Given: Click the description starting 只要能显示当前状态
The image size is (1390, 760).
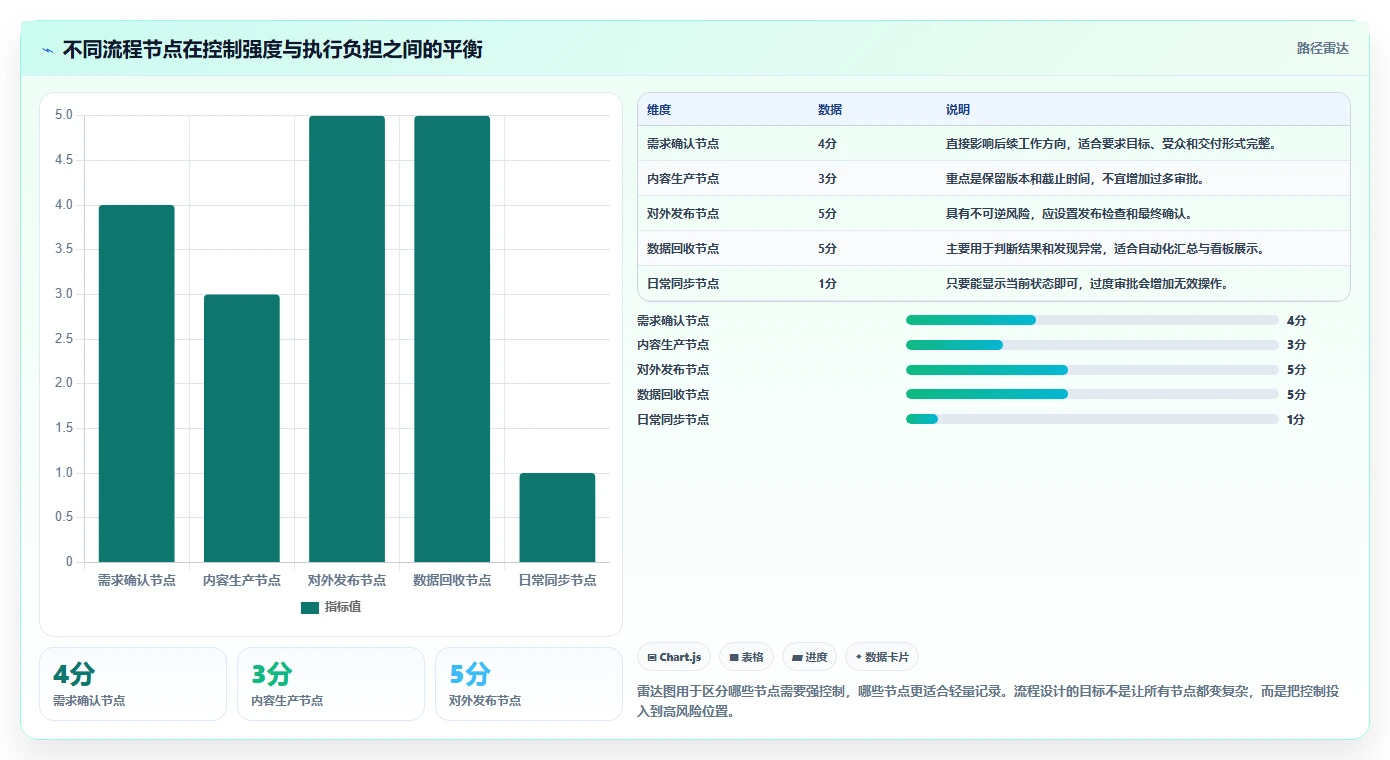Looking at the screenshot, I should (1087, 284).
